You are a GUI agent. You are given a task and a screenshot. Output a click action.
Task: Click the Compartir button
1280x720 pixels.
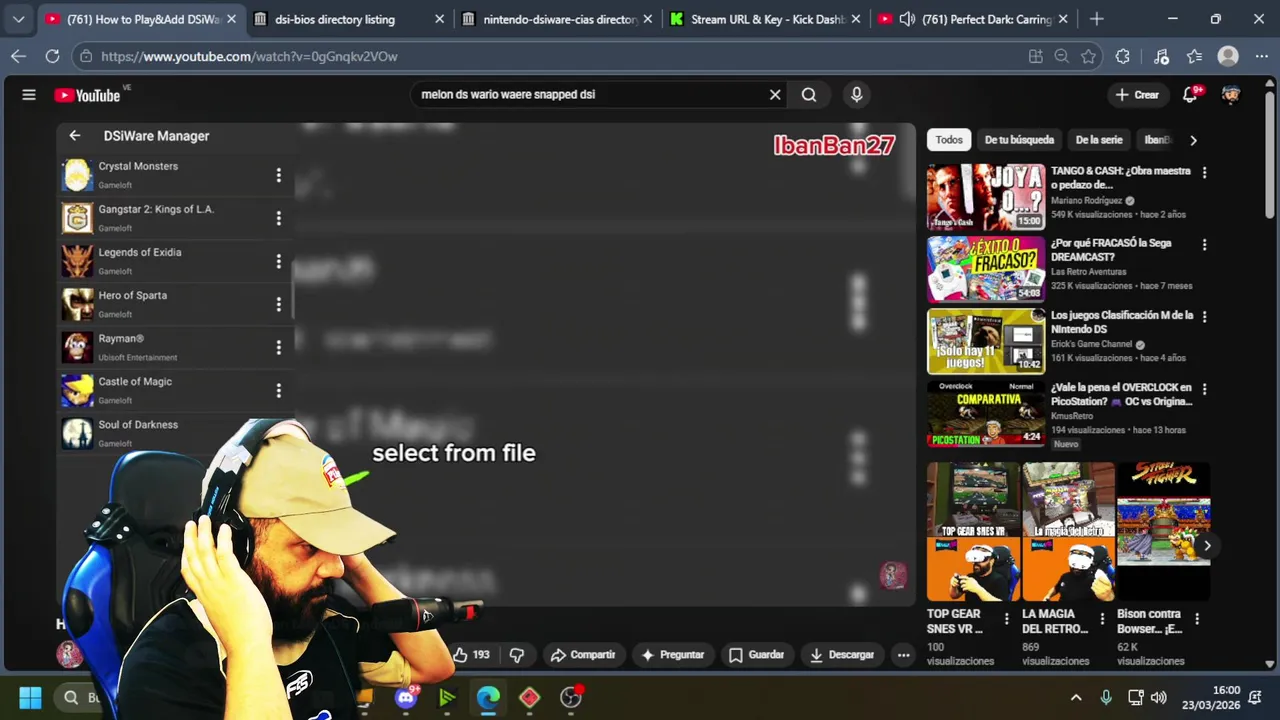[x=583, y=655]
